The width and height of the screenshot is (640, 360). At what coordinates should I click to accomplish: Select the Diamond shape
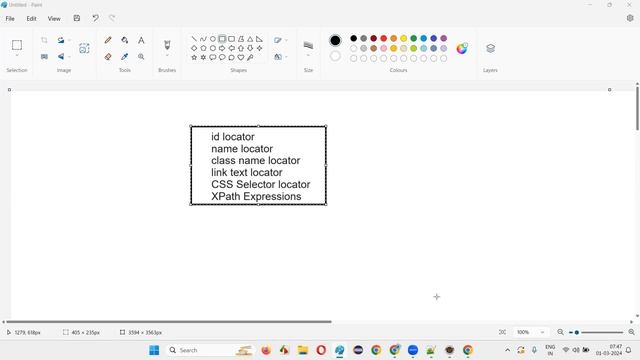[194, 48]
